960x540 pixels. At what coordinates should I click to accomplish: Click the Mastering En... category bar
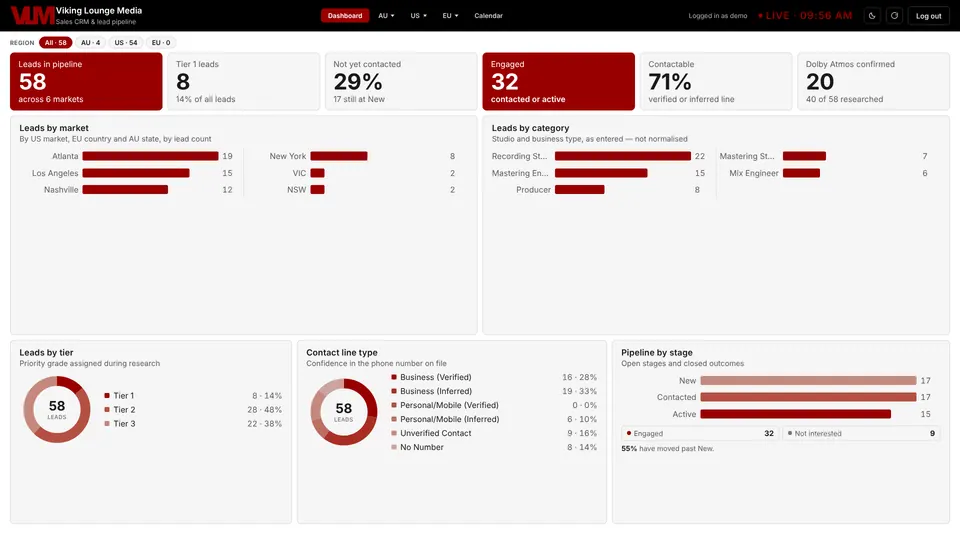click(601, 173)
